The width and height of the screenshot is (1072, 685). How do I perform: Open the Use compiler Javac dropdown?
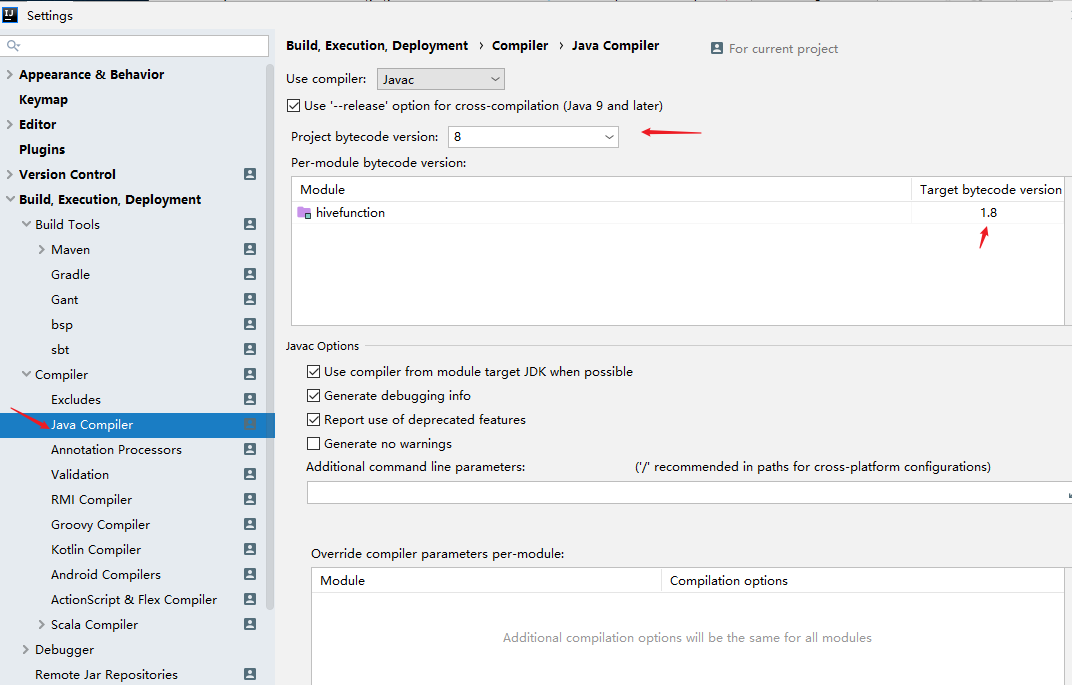(440, 79)
